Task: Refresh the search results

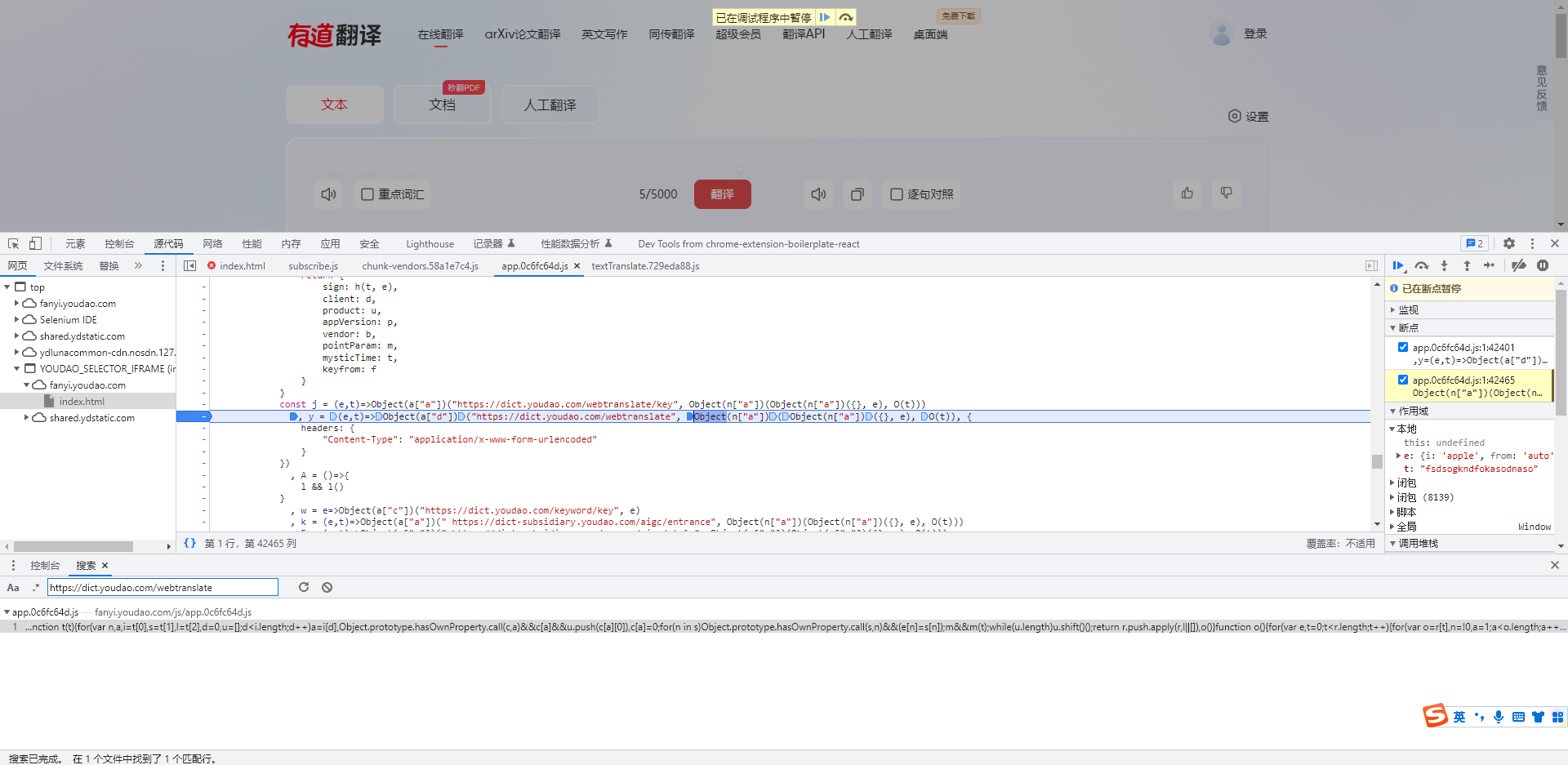Action: [x=304, y=587]
